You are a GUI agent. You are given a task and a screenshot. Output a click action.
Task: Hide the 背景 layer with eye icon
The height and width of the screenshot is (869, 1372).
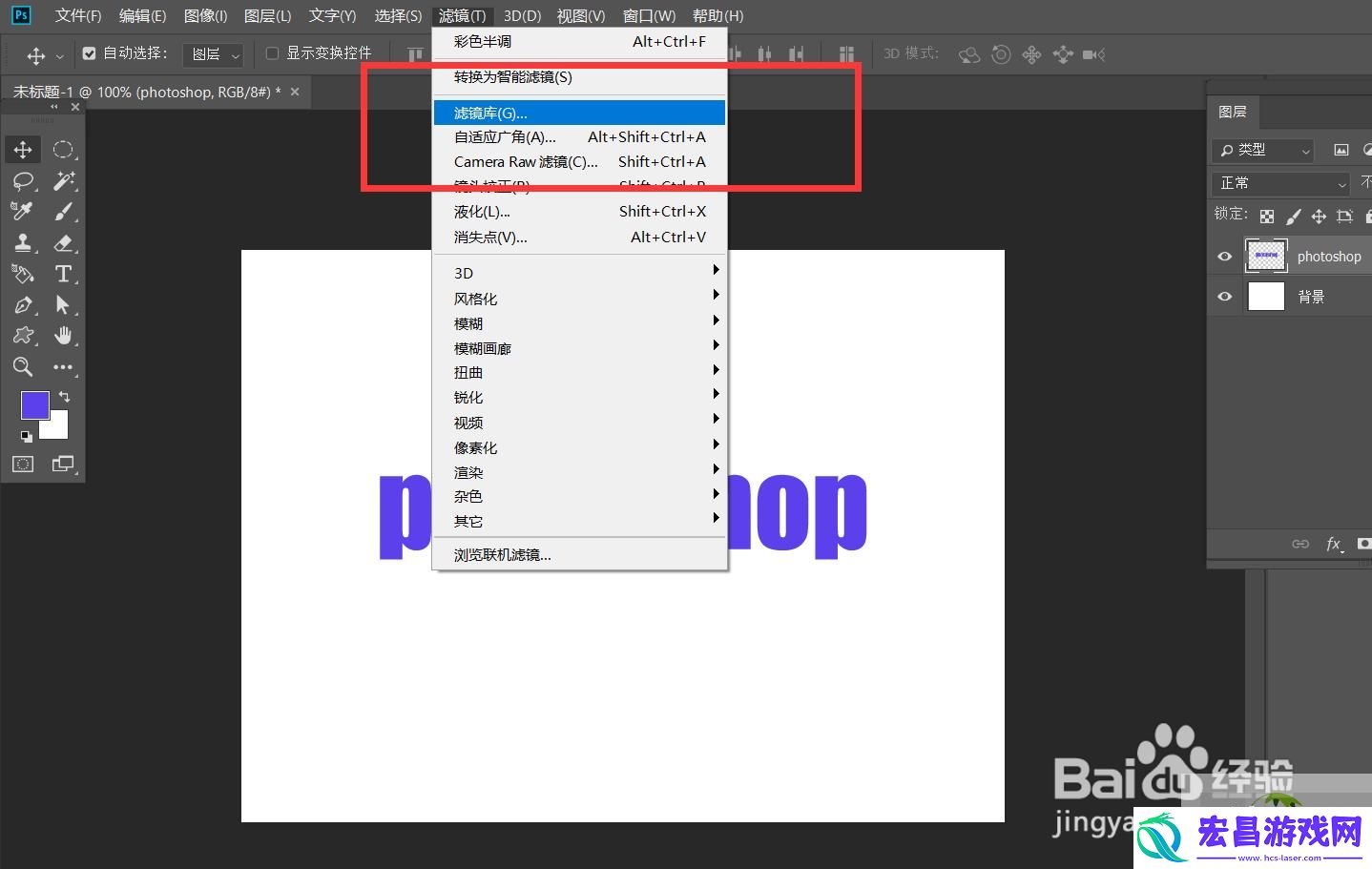click(1225, 297)
